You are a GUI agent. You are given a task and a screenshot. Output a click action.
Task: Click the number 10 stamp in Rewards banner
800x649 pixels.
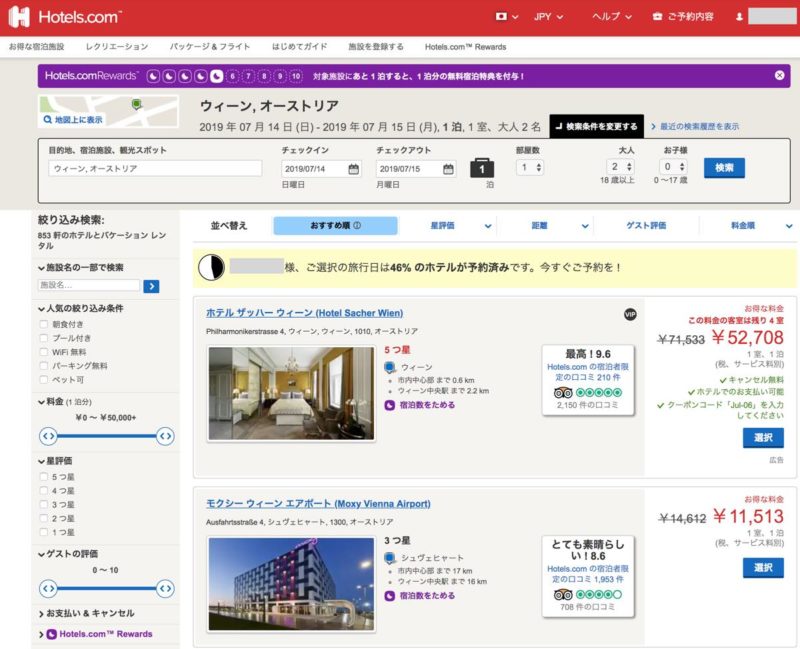296,76
